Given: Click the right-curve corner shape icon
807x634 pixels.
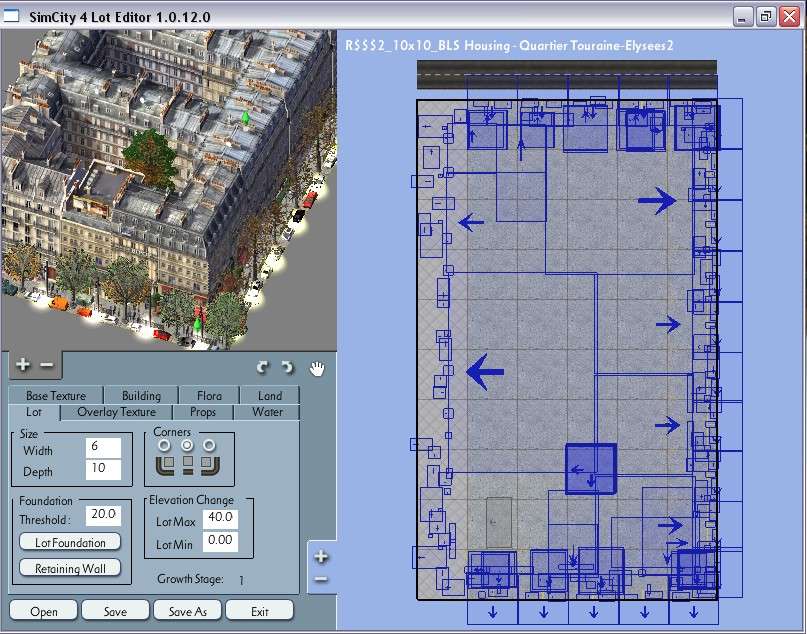Looking at the screenshot, I should coord(210,465).
